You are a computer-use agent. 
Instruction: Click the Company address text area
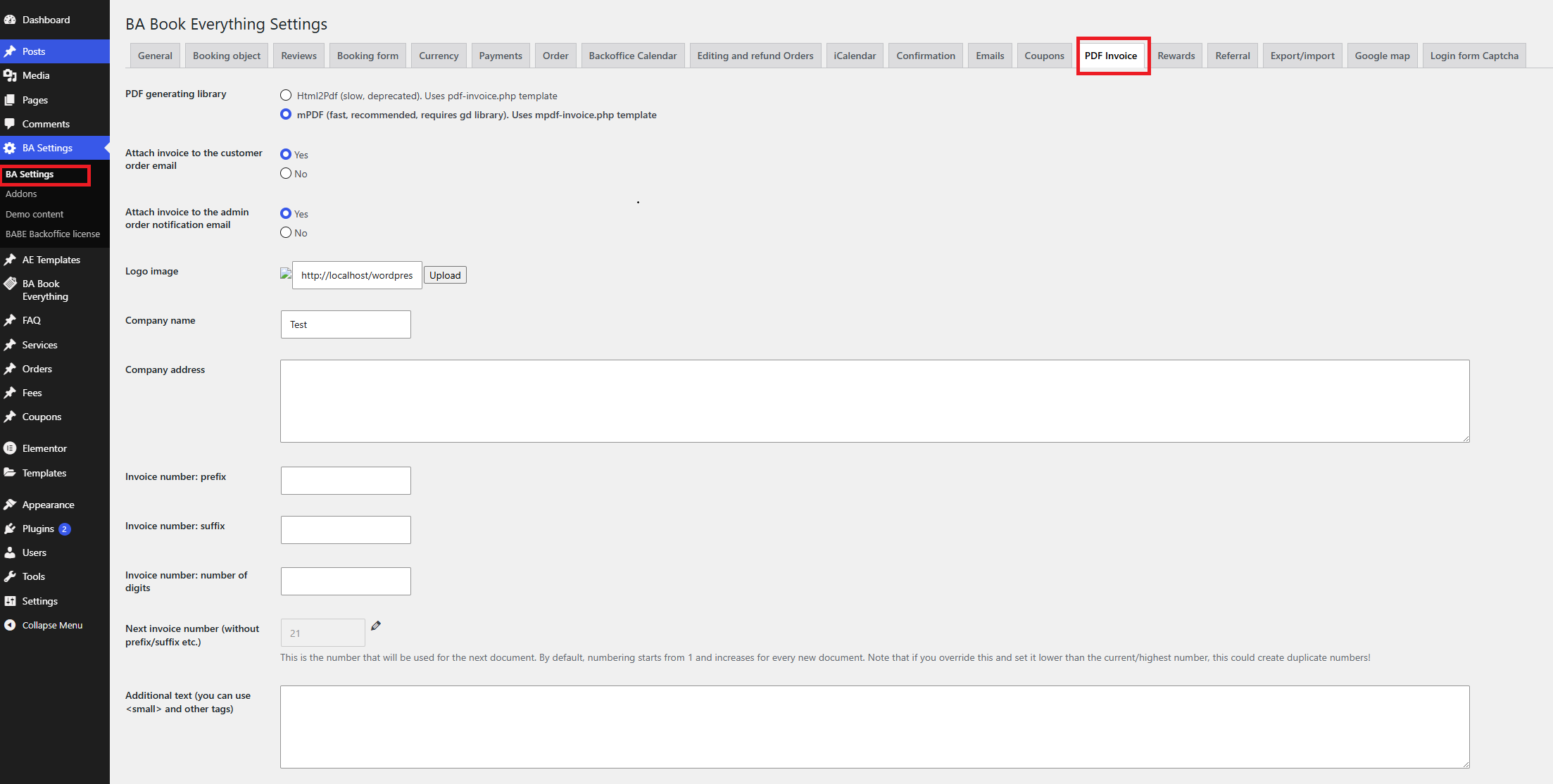(x=875, y=401)
